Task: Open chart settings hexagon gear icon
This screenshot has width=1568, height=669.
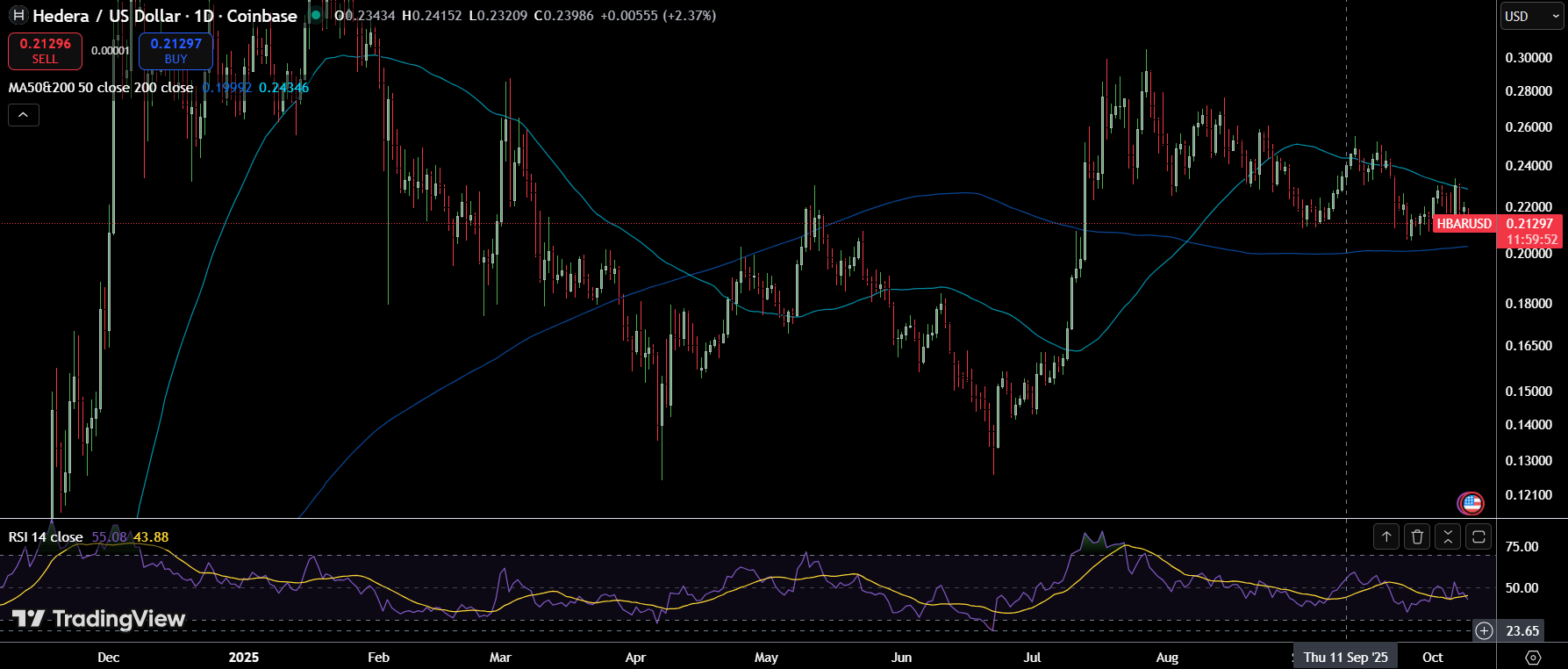Action: (1533, 658)
